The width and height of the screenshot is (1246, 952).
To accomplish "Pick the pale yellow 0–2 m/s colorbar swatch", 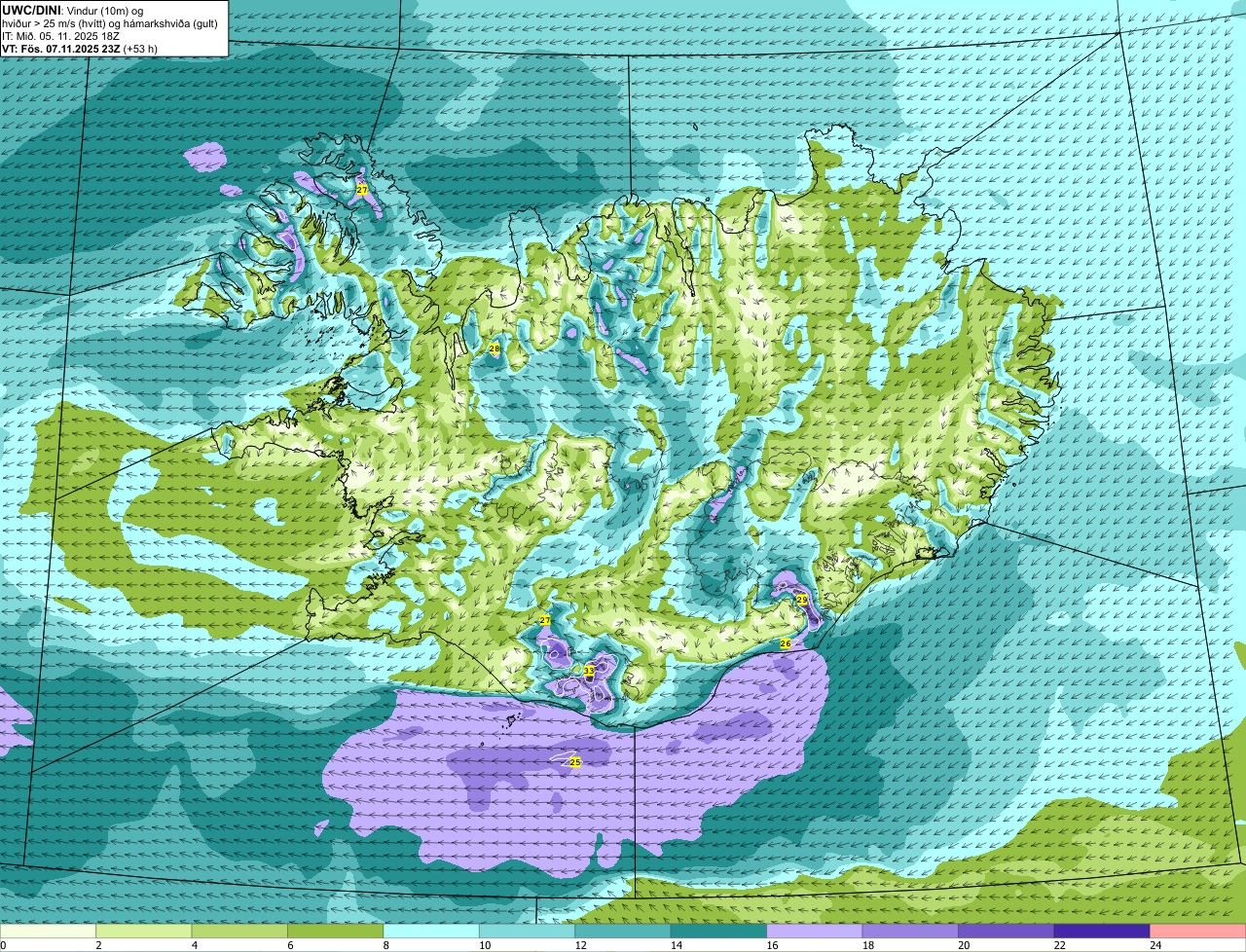I will 49,932.
